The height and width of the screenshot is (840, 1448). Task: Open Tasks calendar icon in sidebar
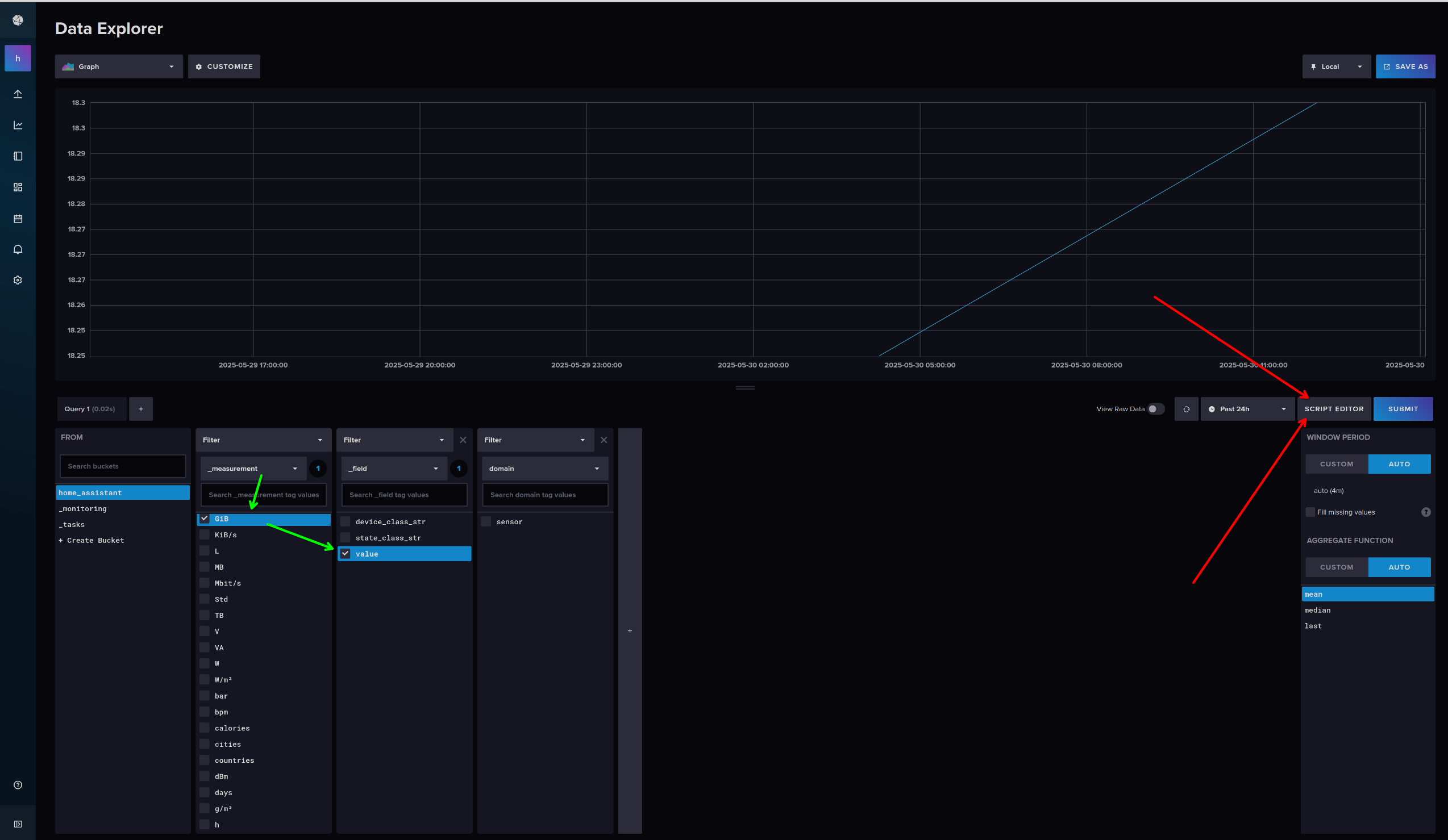click(x=18, y=219)
